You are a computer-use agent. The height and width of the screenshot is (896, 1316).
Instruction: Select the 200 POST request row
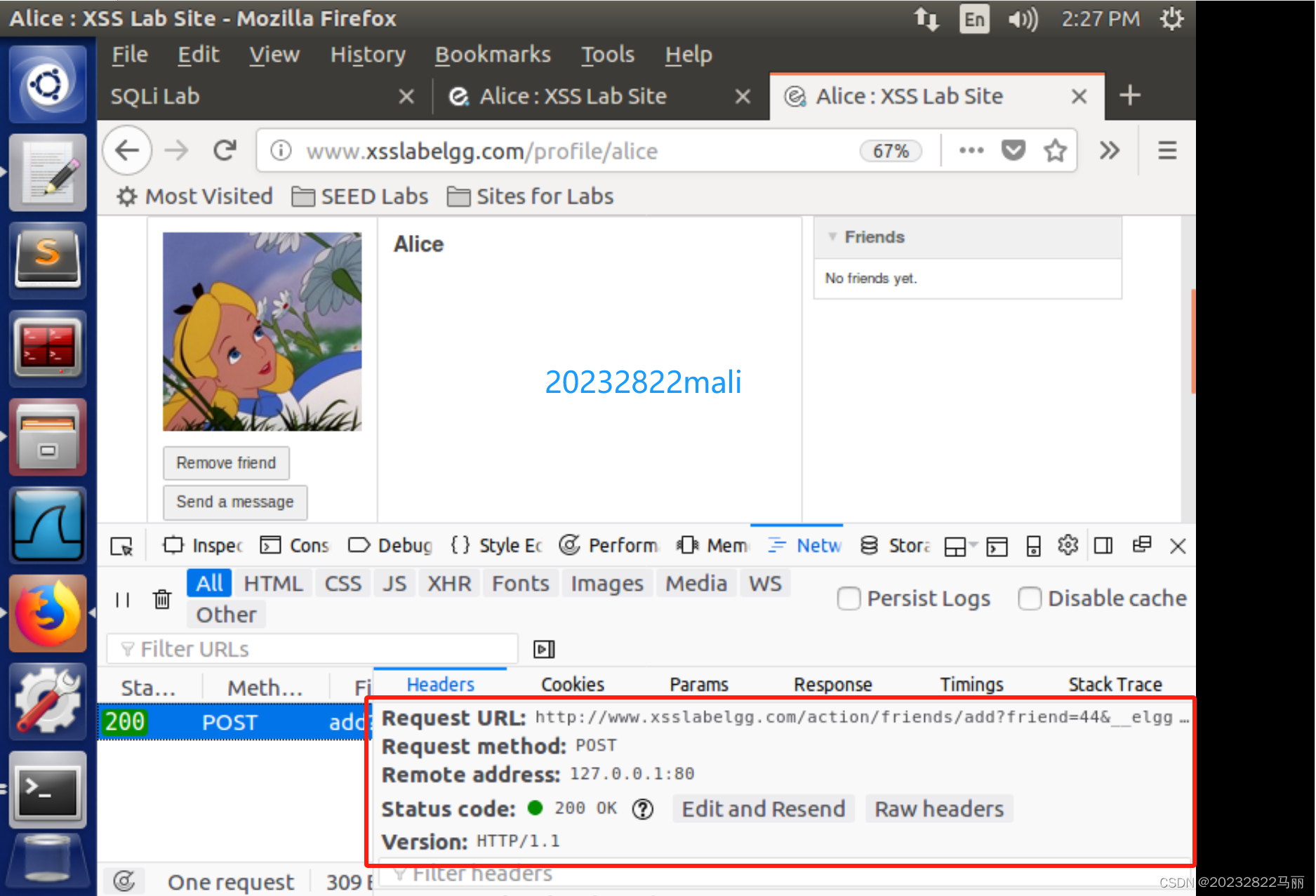tap(235, 722)
